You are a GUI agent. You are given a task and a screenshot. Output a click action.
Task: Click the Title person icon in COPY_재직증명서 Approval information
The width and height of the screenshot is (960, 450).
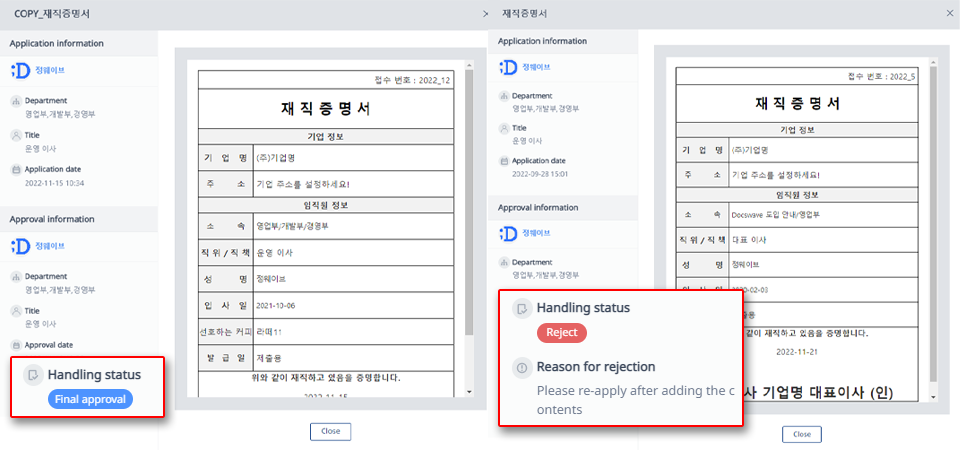coord(17,311)
